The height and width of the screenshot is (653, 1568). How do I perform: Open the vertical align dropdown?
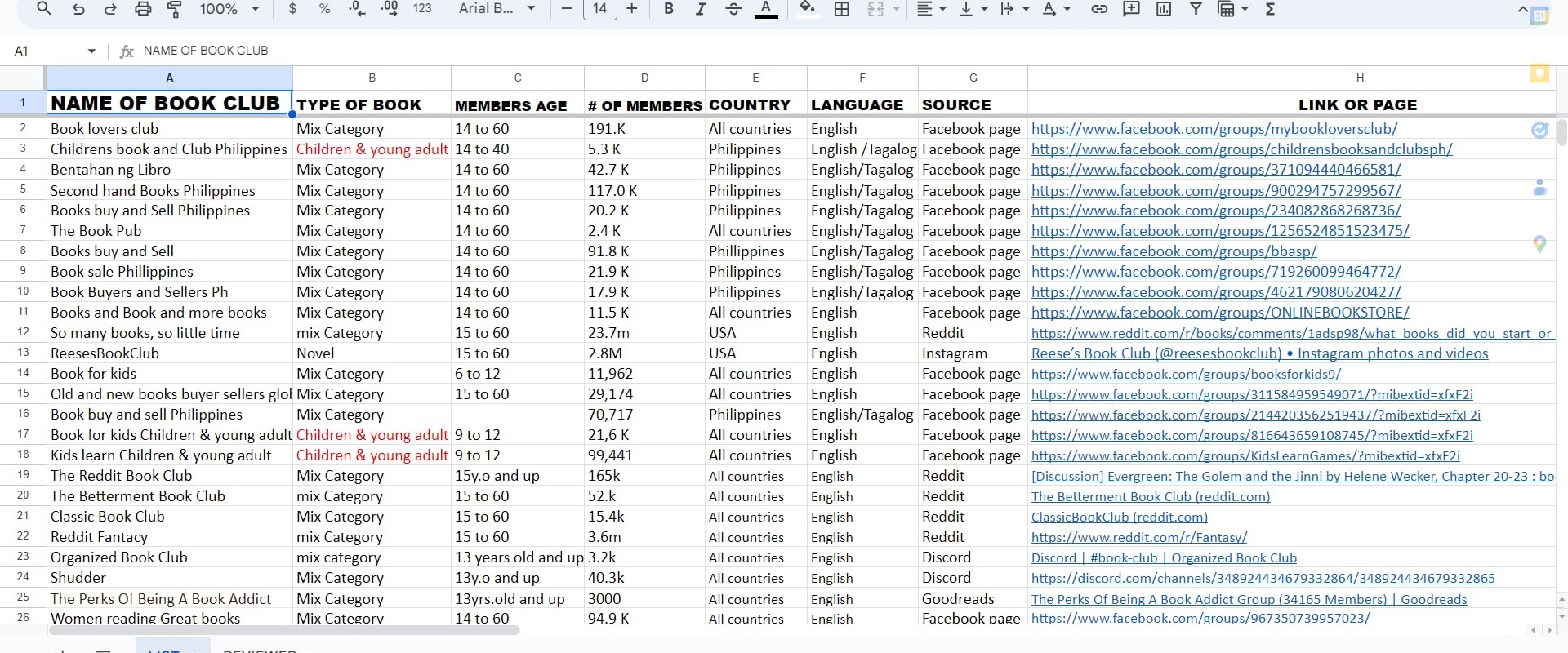click(x=973, y=9)
